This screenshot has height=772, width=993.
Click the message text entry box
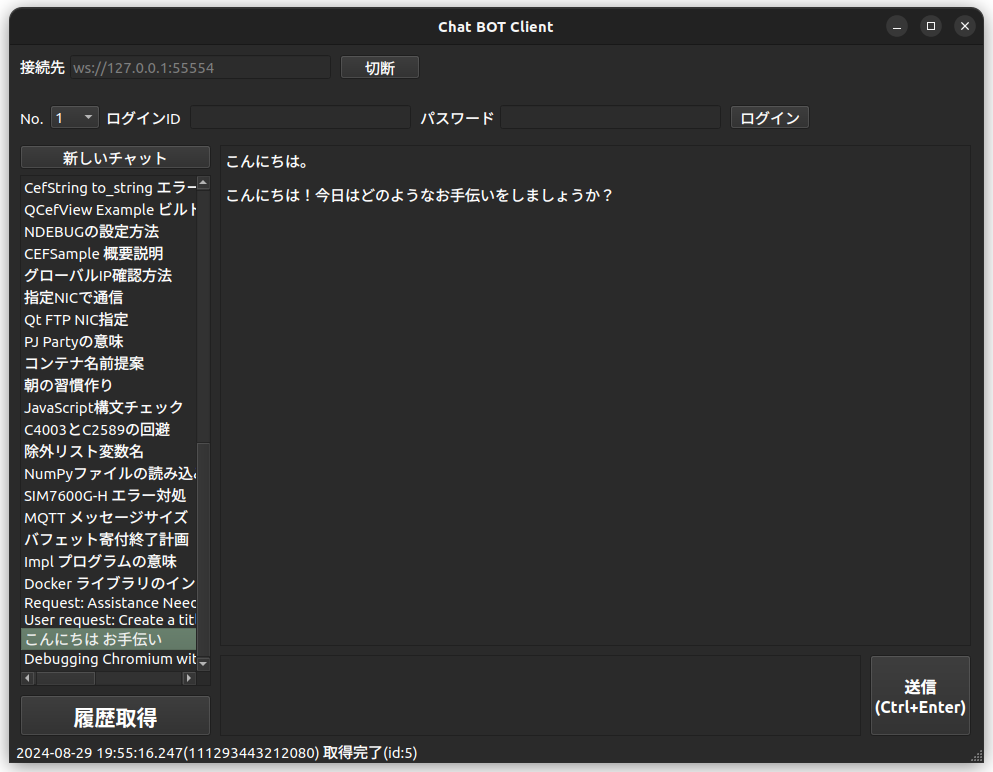(540, 695)
